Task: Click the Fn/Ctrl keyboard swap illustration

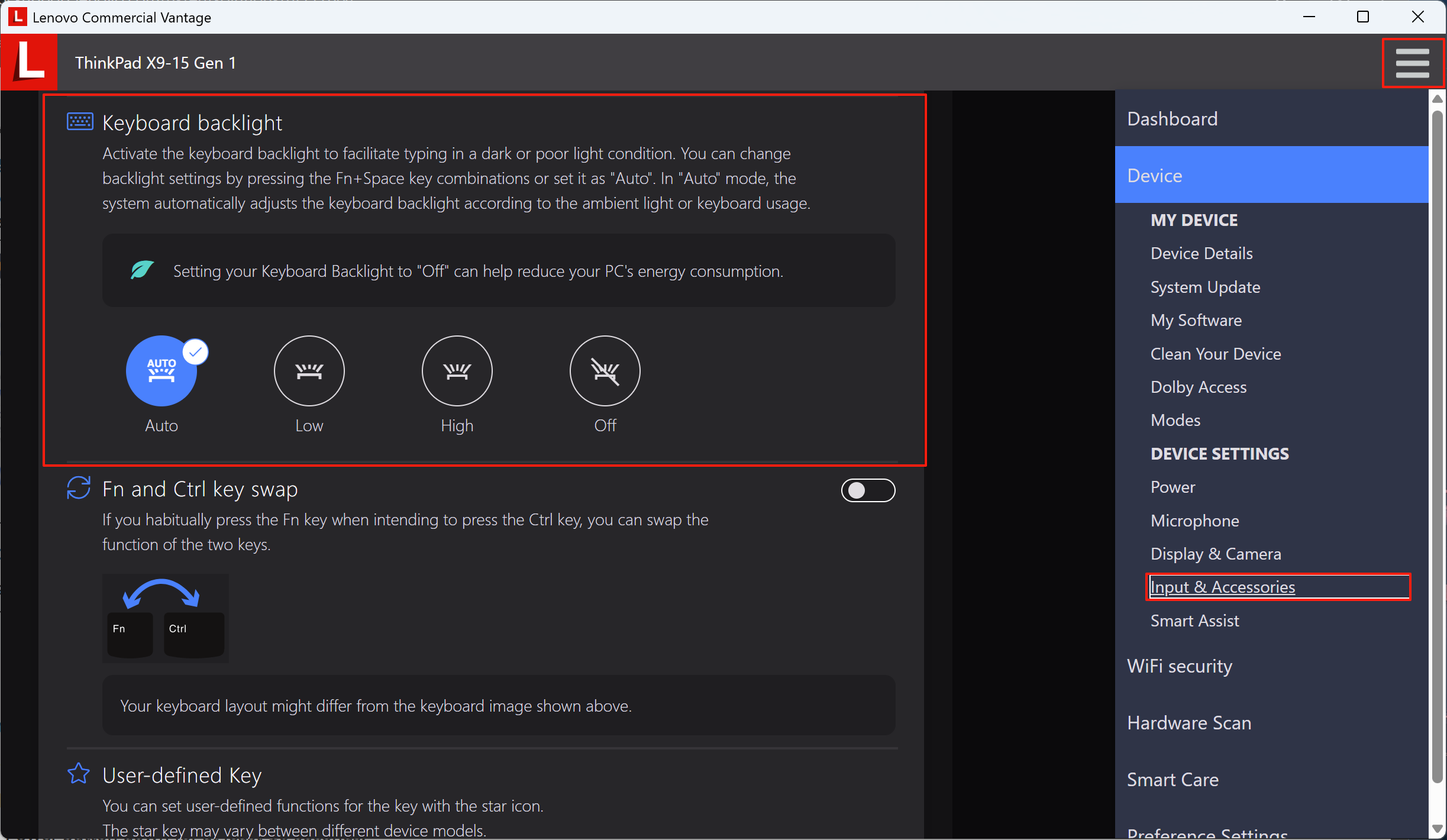Action: pyautogui.click(x=165, y=618)
